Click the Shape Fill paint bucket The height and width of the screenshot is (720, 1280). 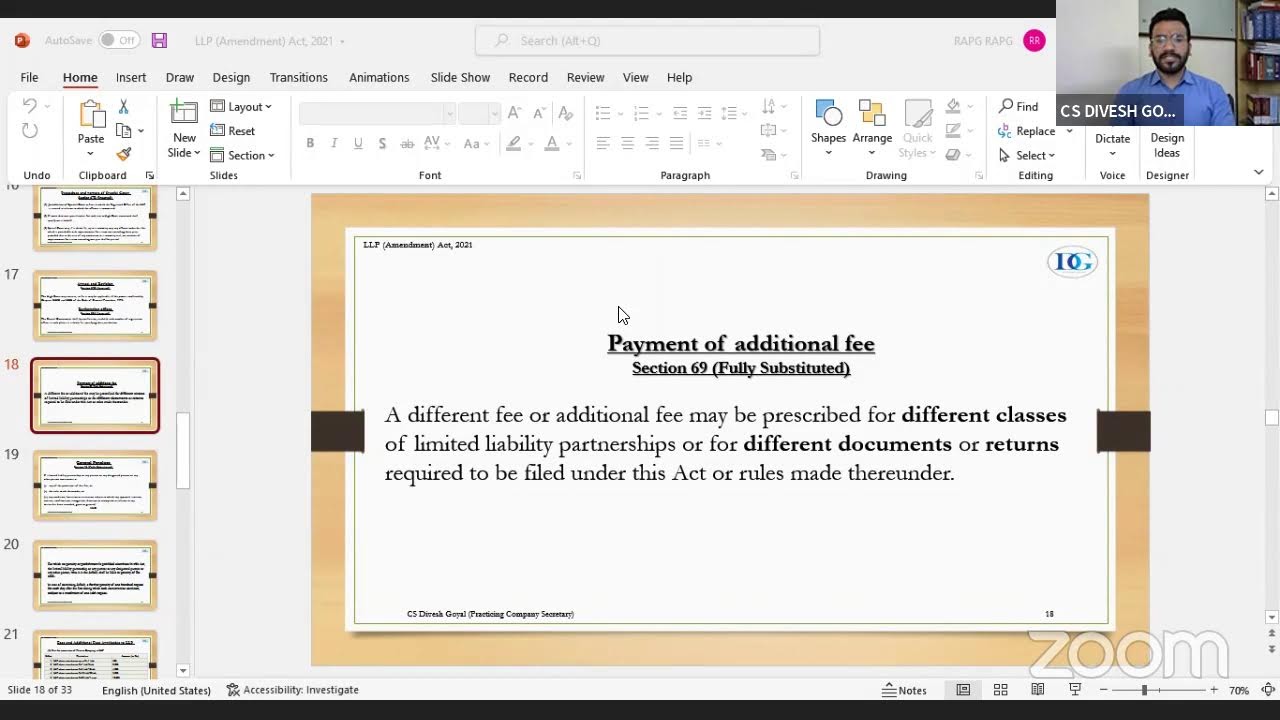[x=954, y=106]
